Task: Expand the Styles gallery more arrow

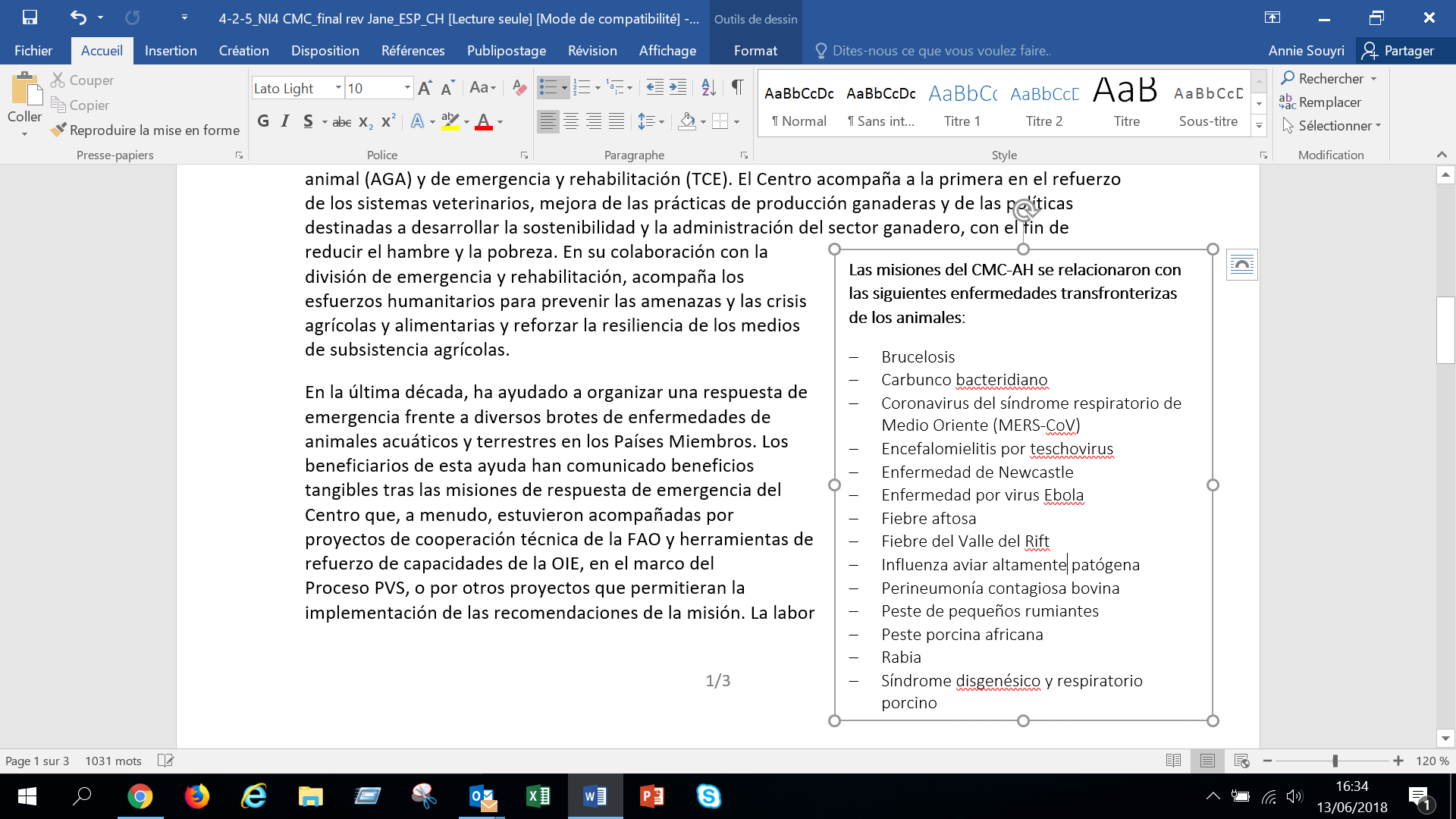Action: 1259,126
